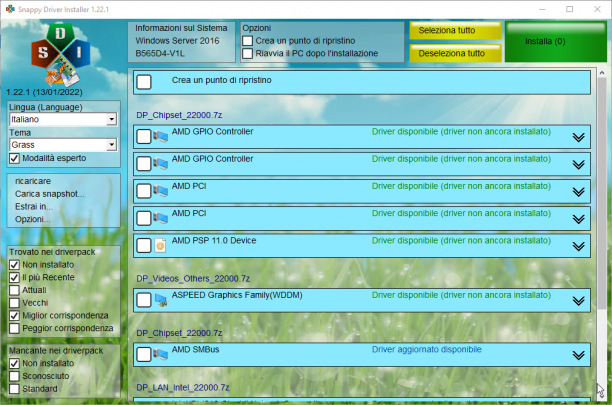
Task: Select the first AMD PCI driver checkbox
Action: (144, 191)
